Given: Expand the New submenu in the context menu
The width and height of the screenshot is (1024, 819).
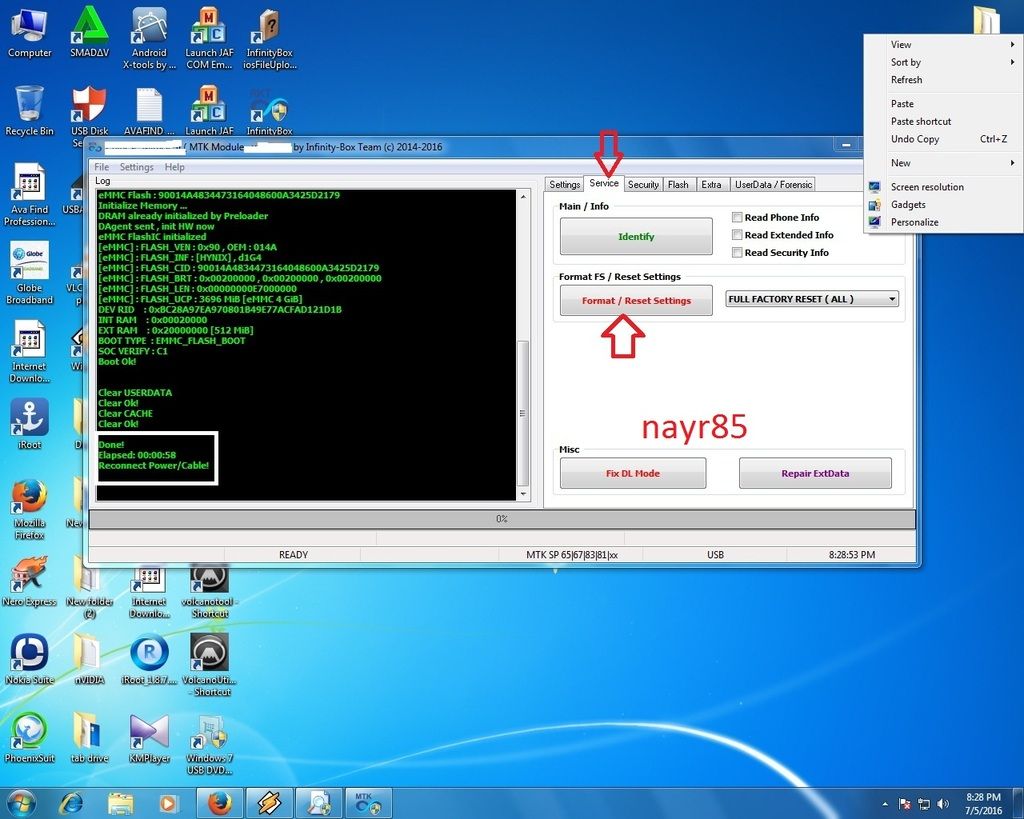Looking at the screenshot, I should (901, 163).
